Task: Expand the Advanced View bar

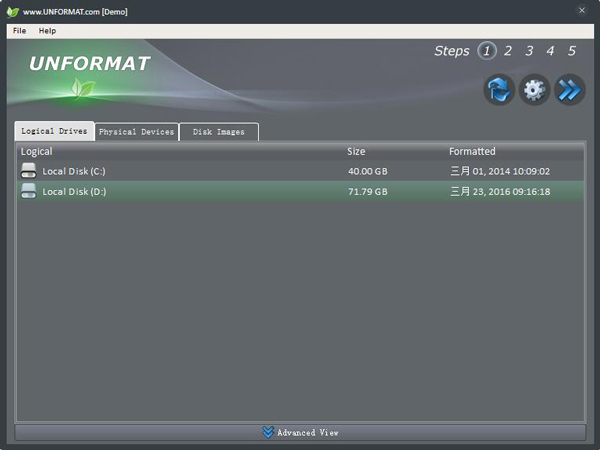Action: [300, 432]
